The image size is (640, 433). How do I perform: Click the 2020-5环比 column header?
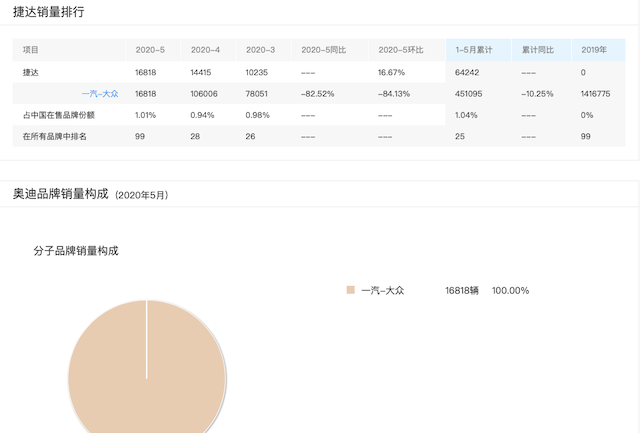407,50
